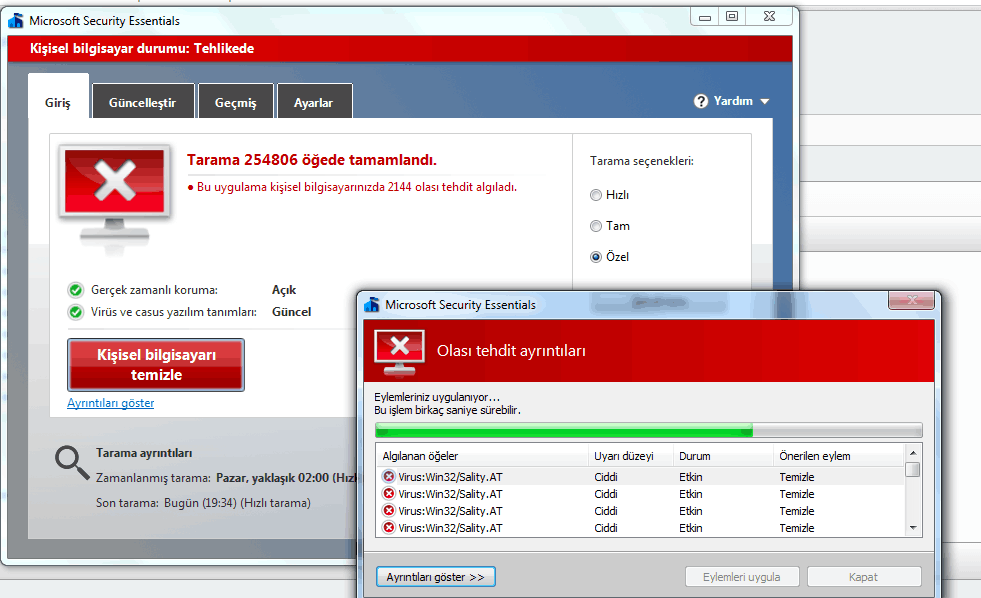Open the Ayarlar tab

tap(314, 103)
